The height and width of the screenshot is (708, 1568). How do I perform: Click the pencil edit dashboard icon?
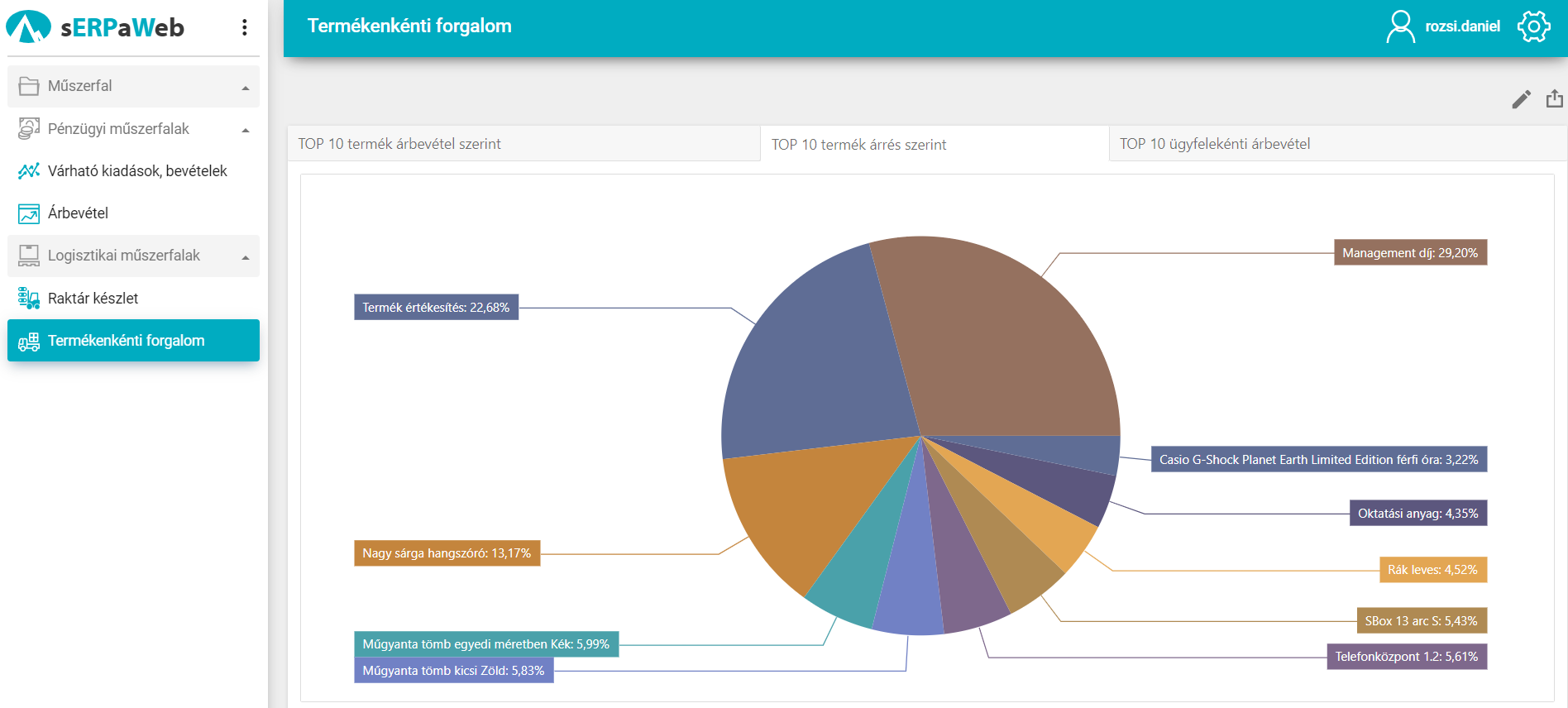point(1521,100)
